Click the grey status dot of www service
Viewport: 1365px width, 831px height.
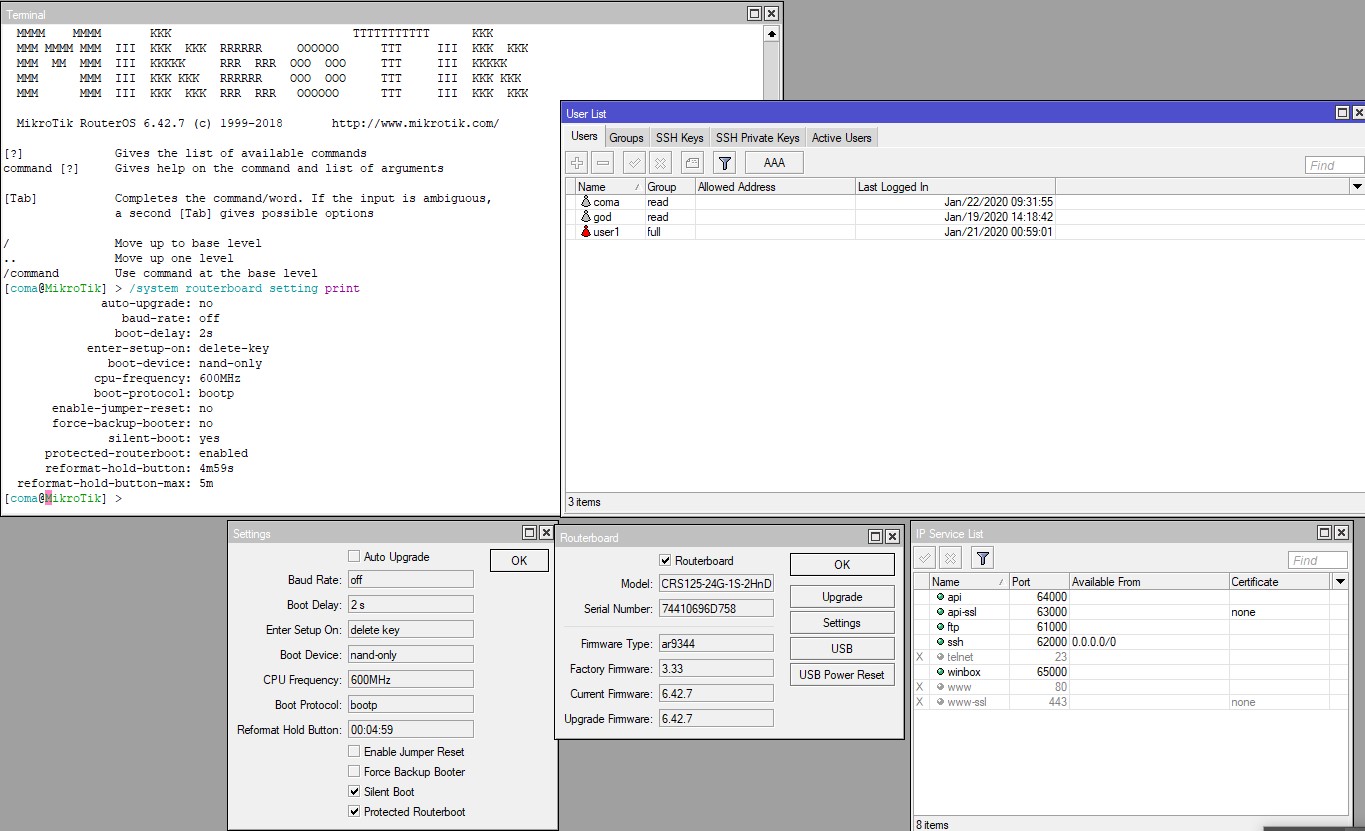tap(940, 687)
